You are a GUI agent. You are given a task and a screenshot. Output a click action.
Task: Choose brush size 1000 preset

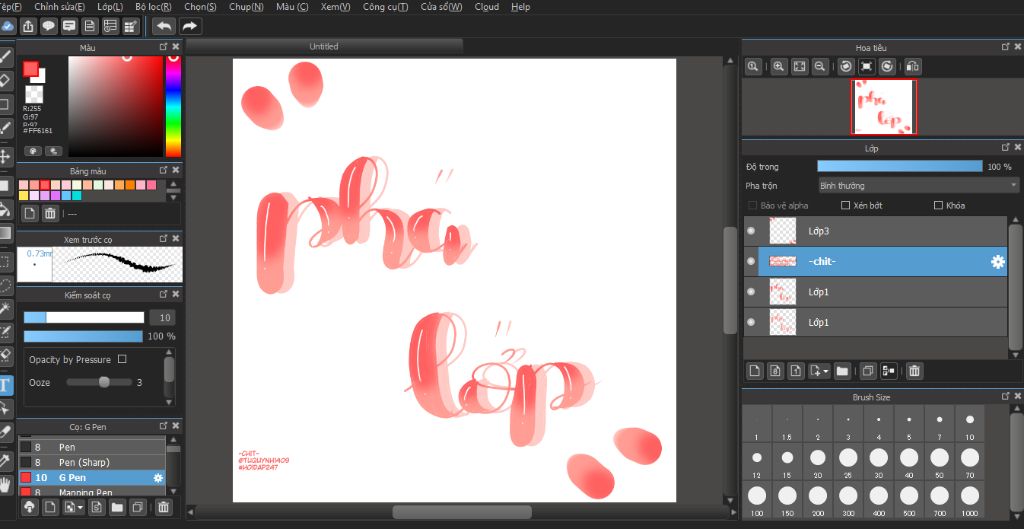(970, 500)
